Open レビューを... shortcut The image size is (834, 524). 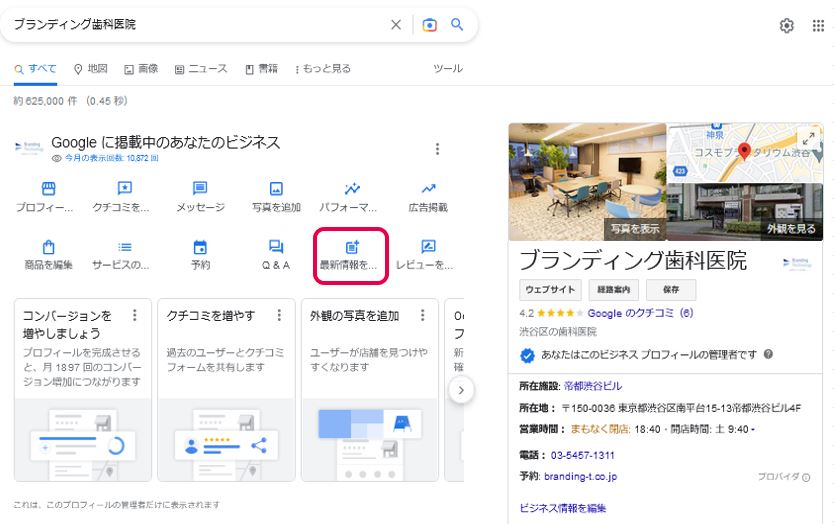point(425,255)
